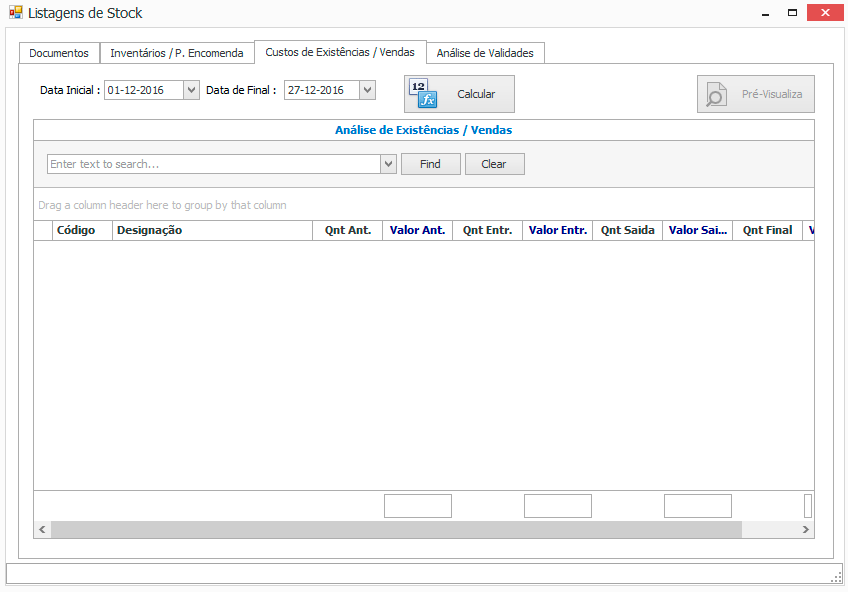Sort by the Qnt Final column header
The height and width of the screenshot is (592, 848).
(x=767, y=230)
